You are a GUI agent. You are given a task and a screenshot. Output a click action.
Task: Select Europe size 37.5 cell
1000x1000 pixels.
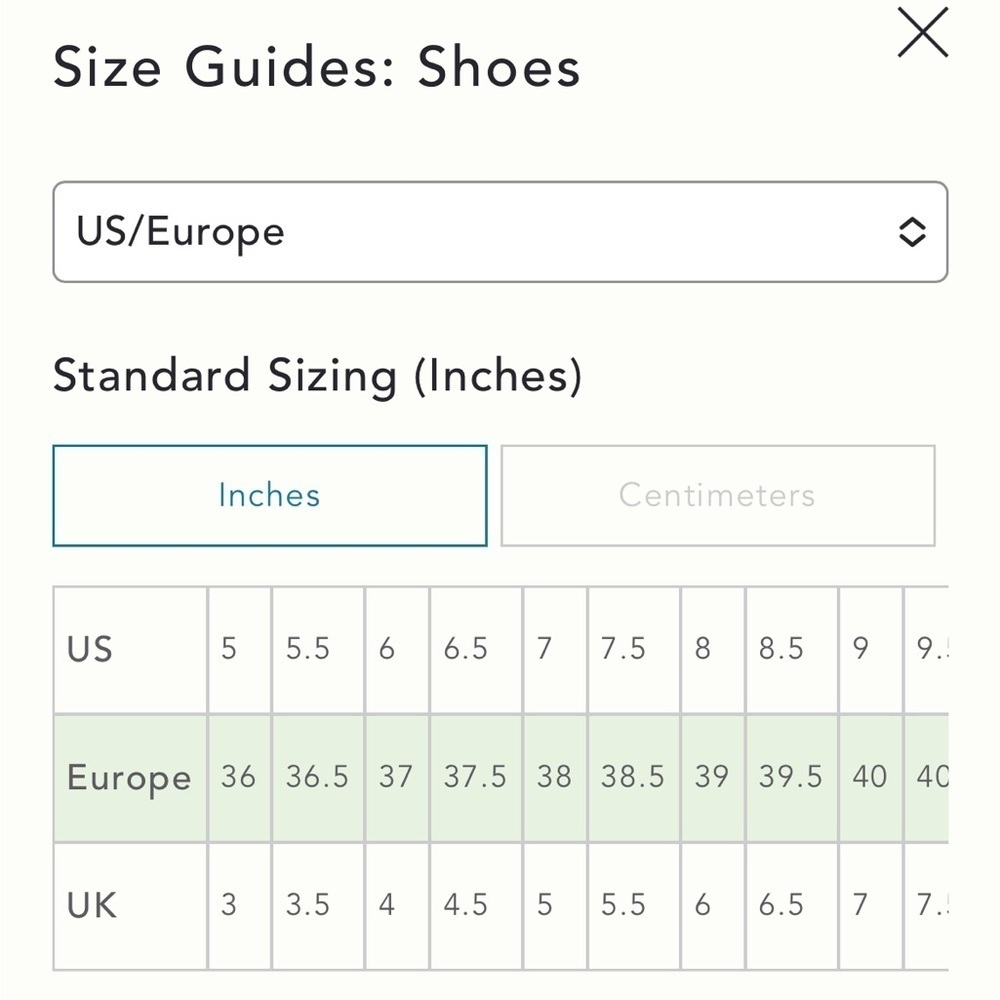(476, 777)
